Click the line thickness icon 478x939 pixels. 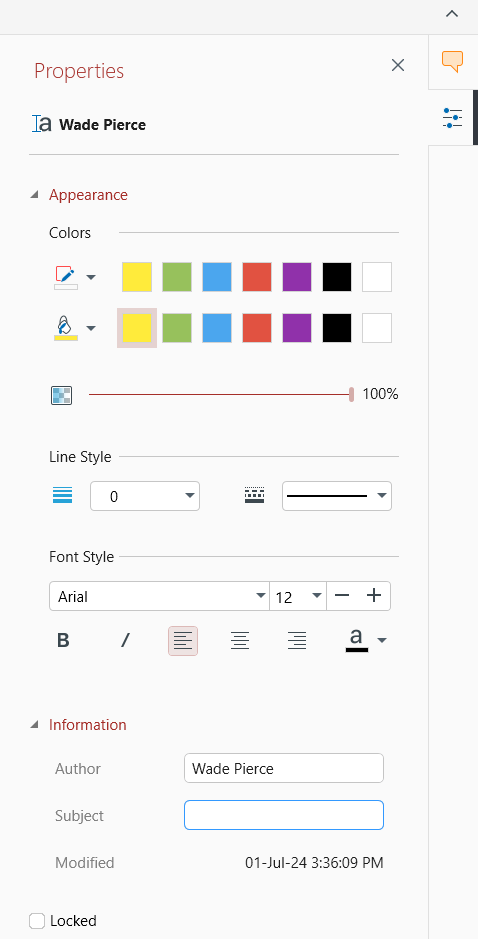click(62, 496)
